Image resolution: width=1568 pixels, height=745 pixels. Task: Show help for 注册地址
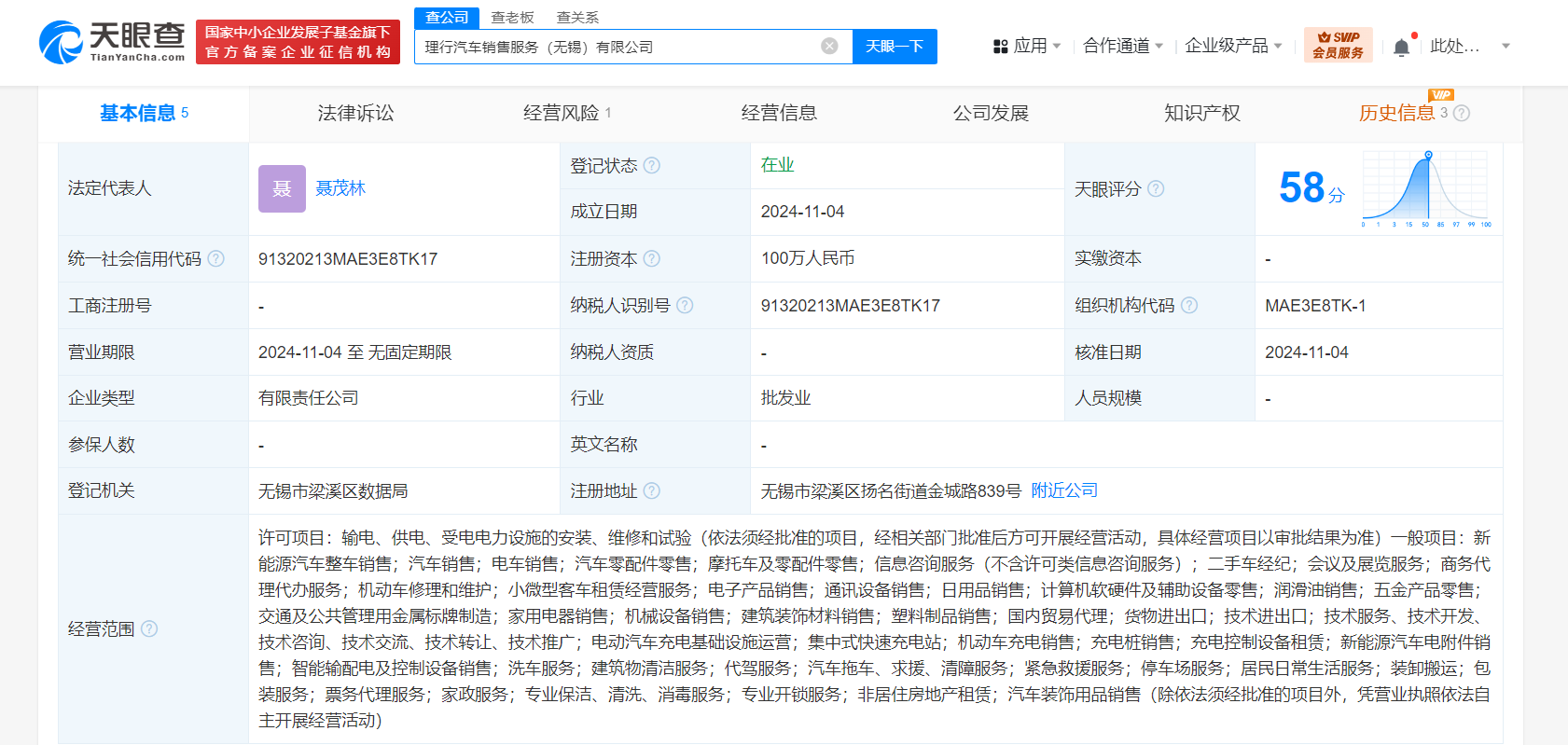click(x=652, y=490)
